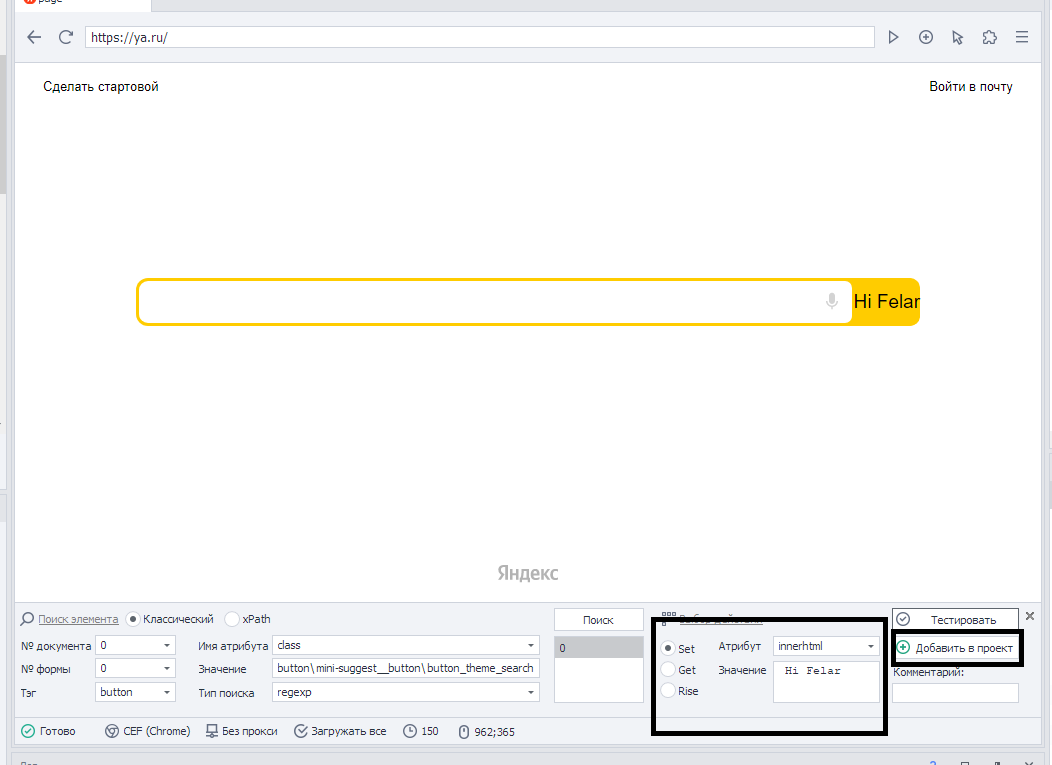This screenshot has height=765, width=1052.
Task: Click the CEF (Chrome) status text
Action: 157,731
